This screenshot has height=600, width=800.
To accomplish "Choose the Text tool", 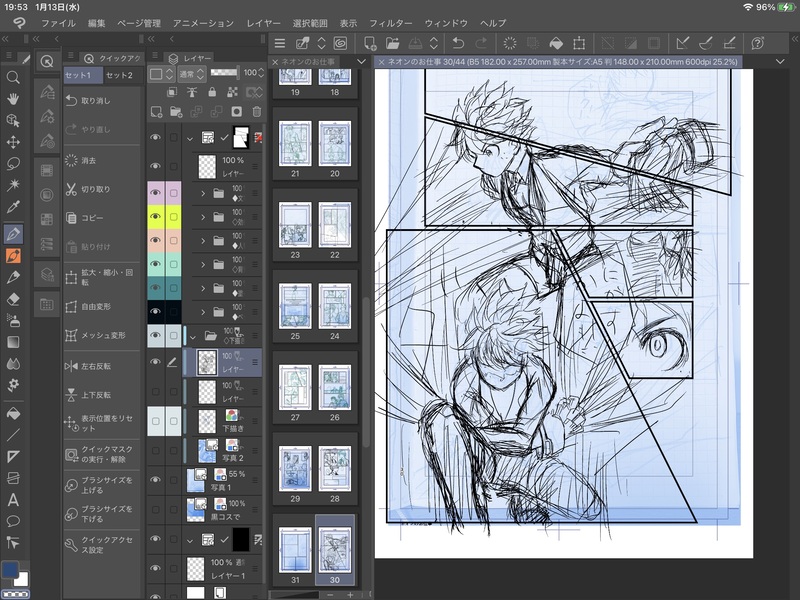I will click(x=13, y=499).
